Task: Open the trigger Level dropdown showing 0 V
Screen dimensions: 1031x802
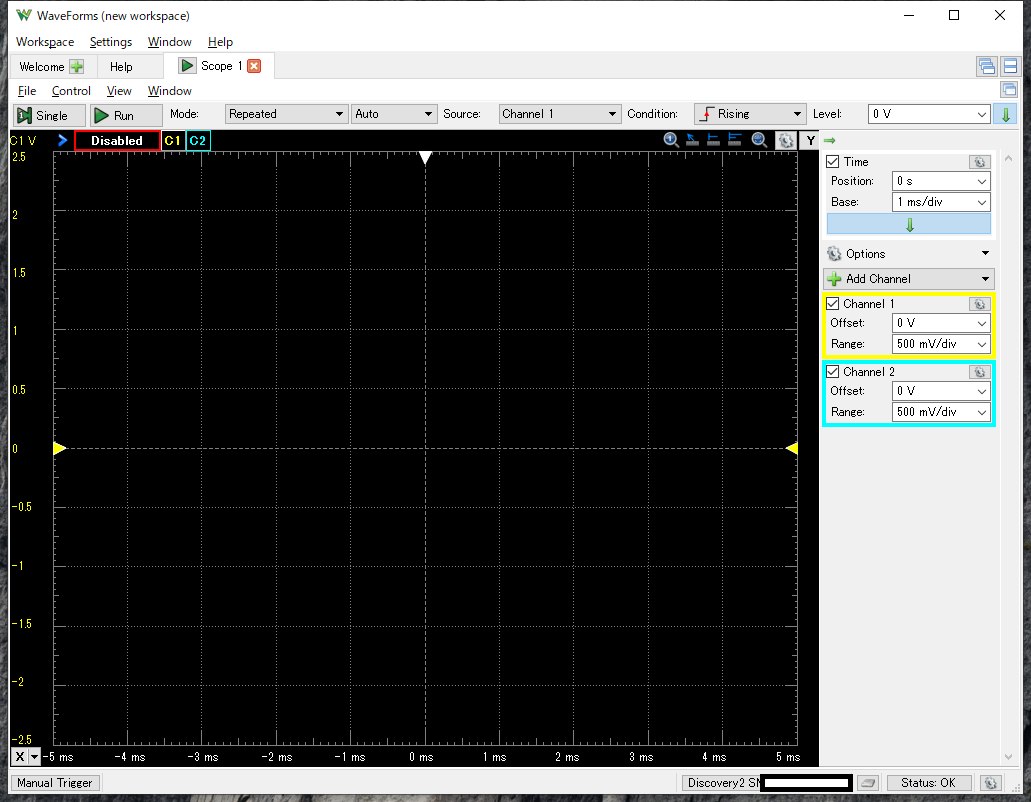Action: (x=929, y=114)
